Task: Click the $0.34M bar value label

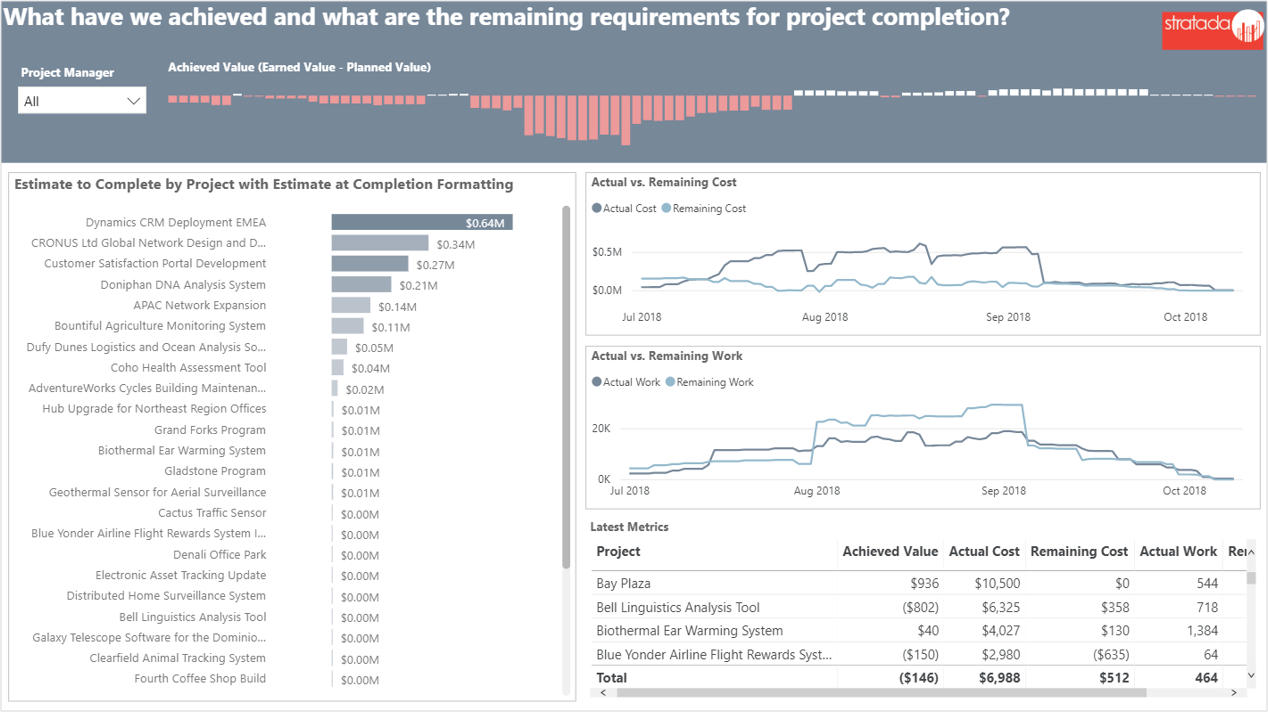Action: [455, 244]
